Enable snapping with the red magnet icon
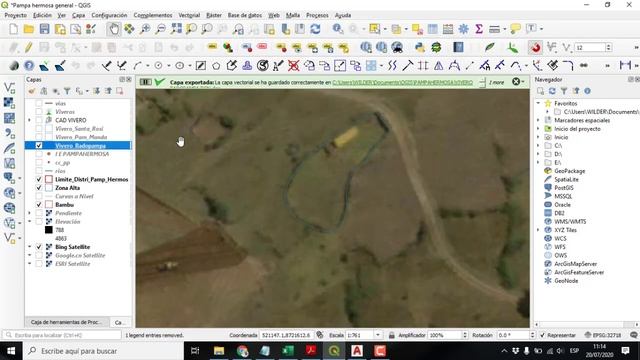 click(536, 48)
